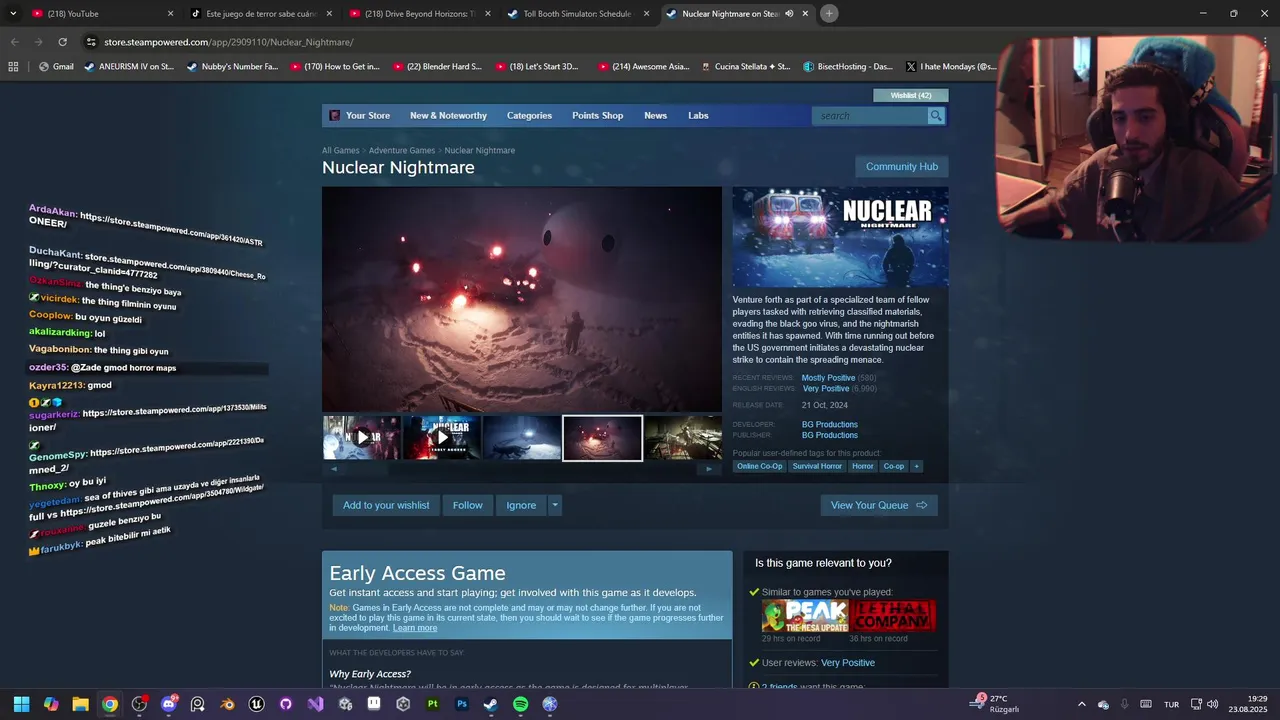Image resolution: width=1280 pixels, height=720 pixels.
Task: Open the Unity Hub taskbar icon
Action: (403, 704)
